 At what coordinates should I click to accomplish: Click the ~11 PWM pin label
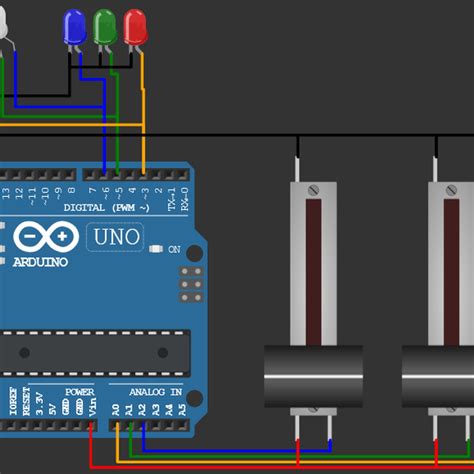(32, 195)
